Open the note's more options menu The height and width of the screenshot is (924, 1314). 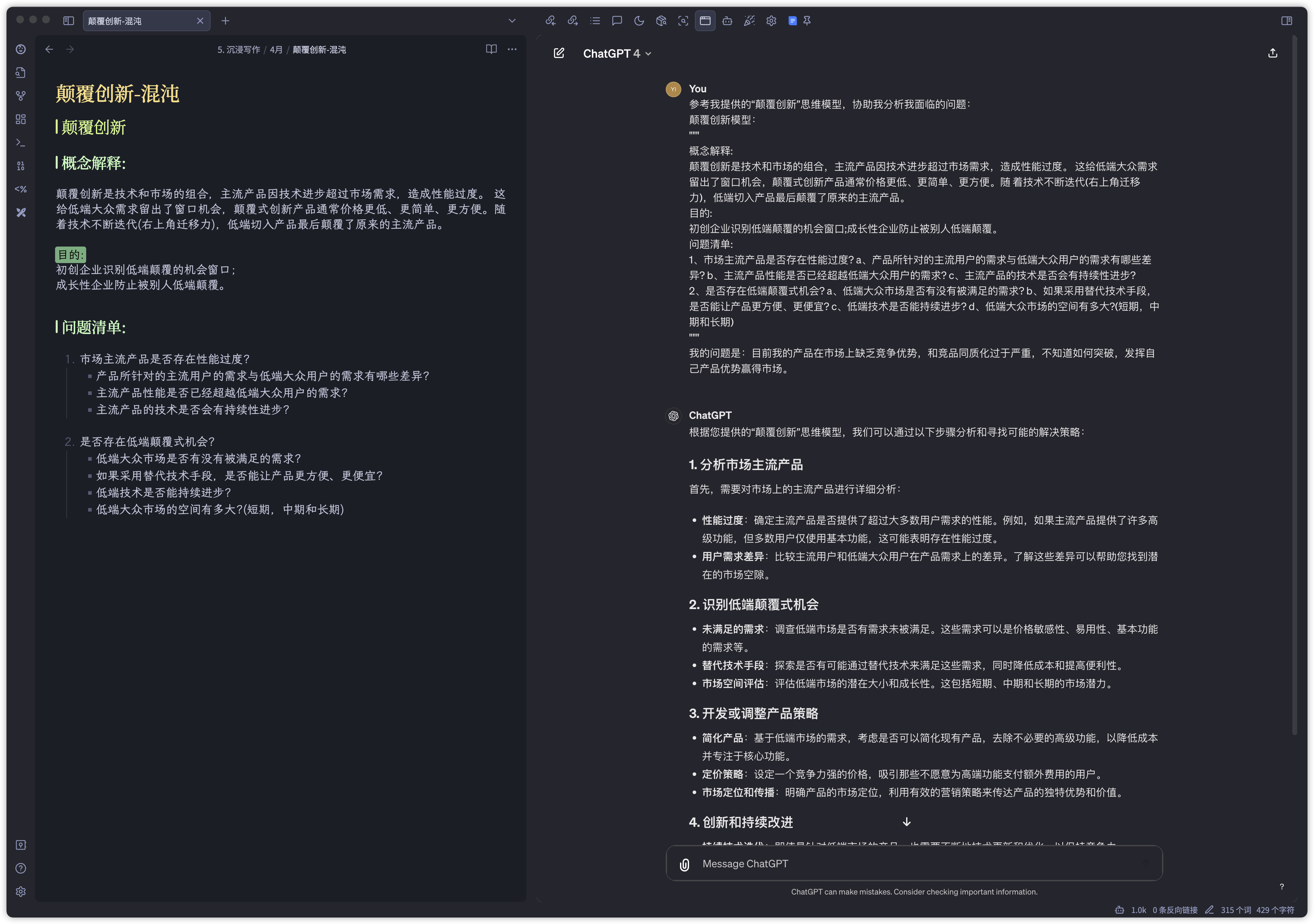[x=512, y=49]
